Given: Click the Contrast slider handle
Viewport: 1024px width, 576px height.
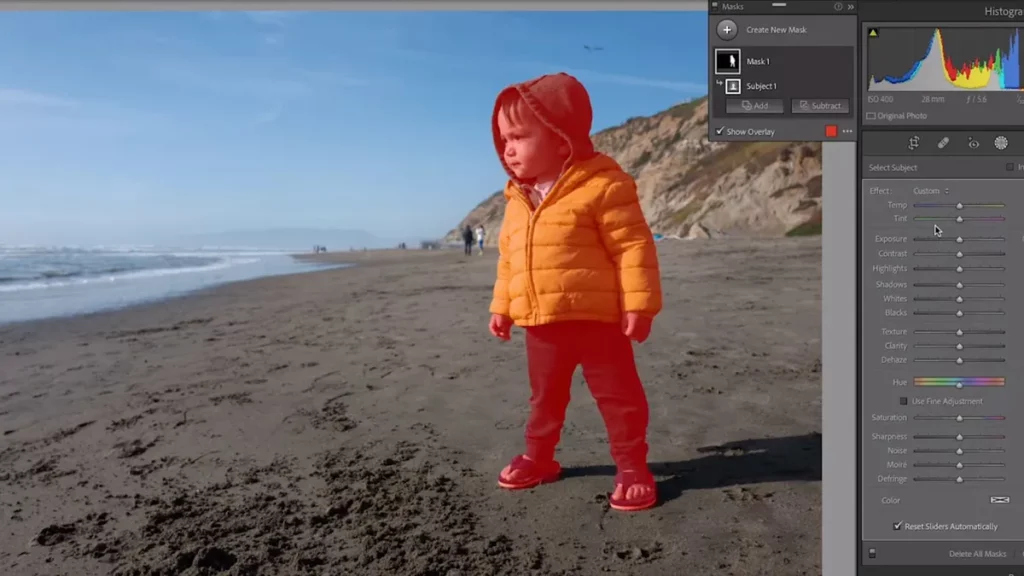Looking at the screenshot, I should pyautogui.click(x=959, y=254).
